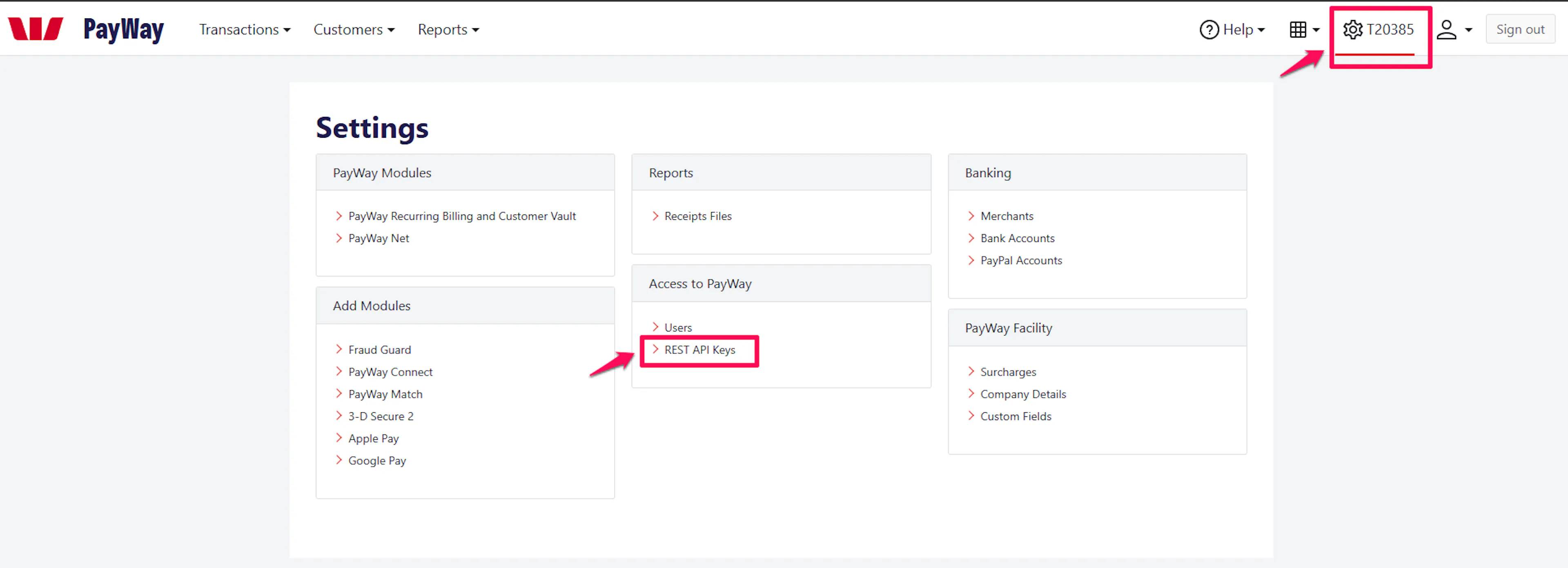Click the caret beside the user icon
Screen dimensions: 1568x568
(x=1468, y=30)
